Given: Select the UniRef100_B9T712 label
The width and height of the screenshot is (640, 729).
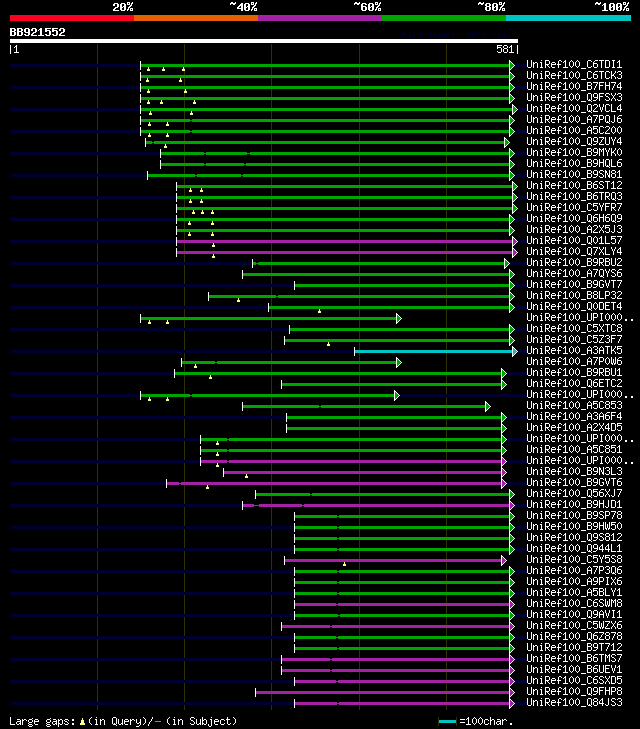Looking at the screenshot, I should point(574,648).
